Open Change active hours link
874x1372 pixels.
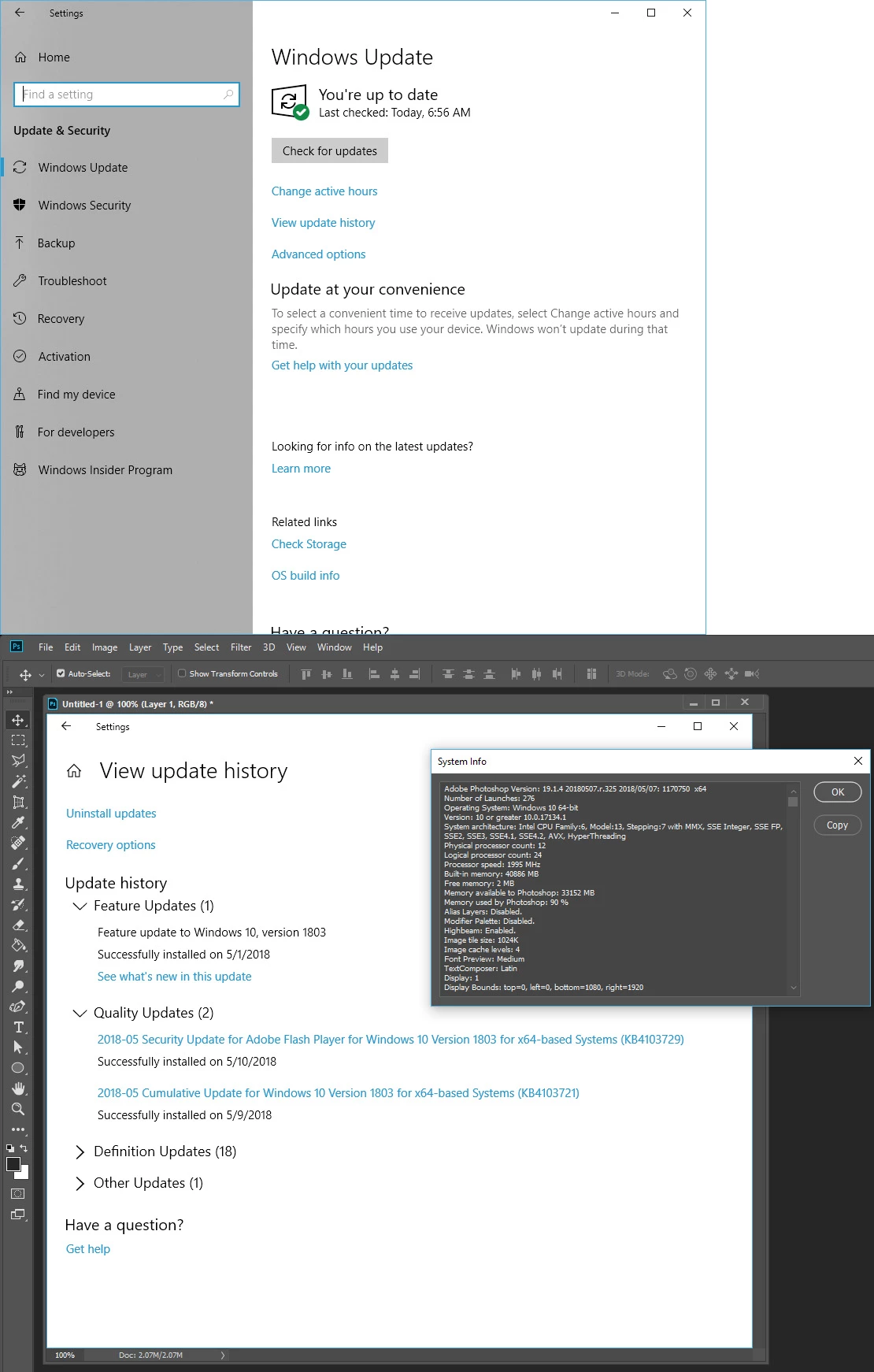click(x=324, y=191)
